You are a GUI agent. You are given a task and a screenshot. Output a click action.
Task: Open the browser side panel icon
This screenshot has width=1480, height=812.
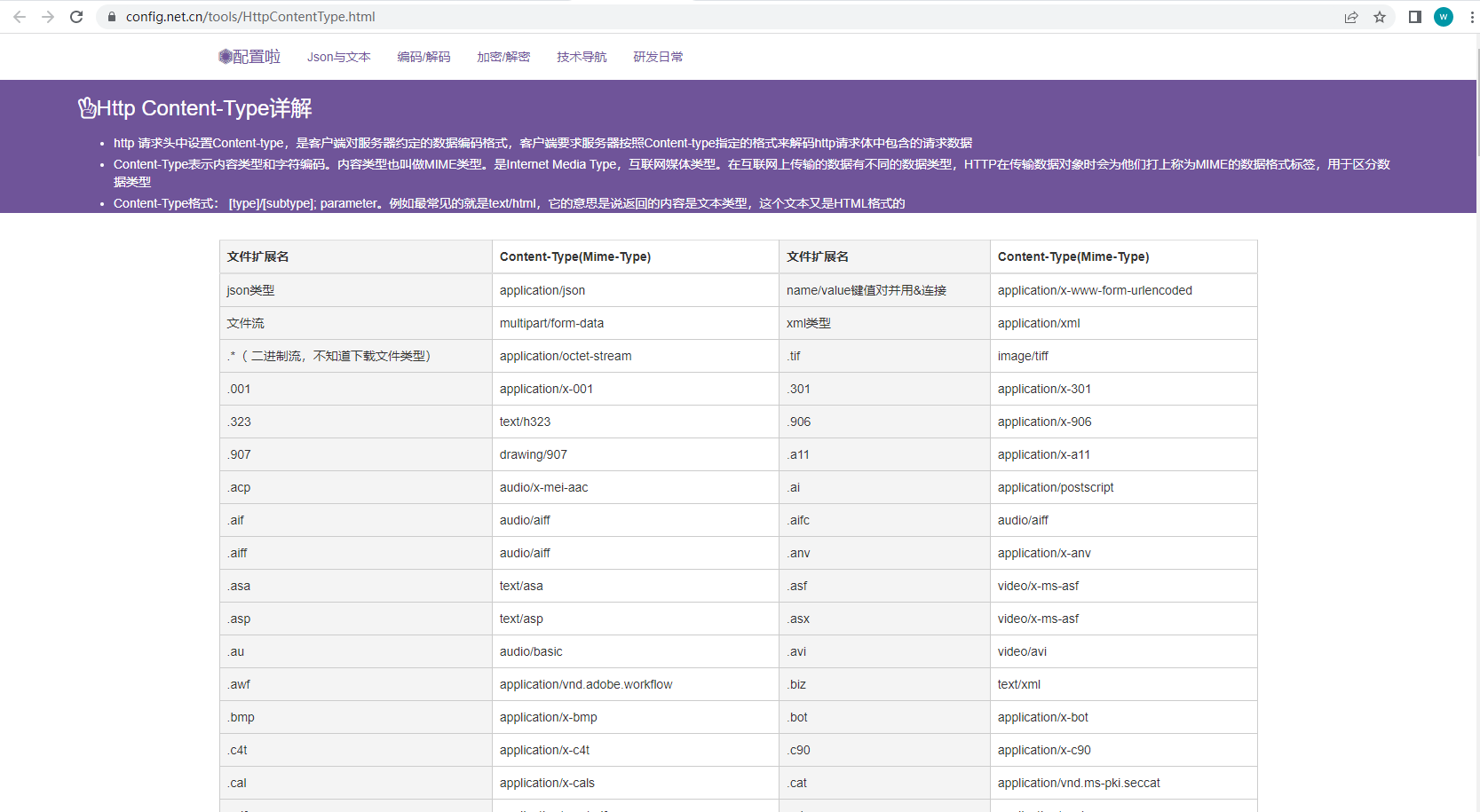point(1414,17)
